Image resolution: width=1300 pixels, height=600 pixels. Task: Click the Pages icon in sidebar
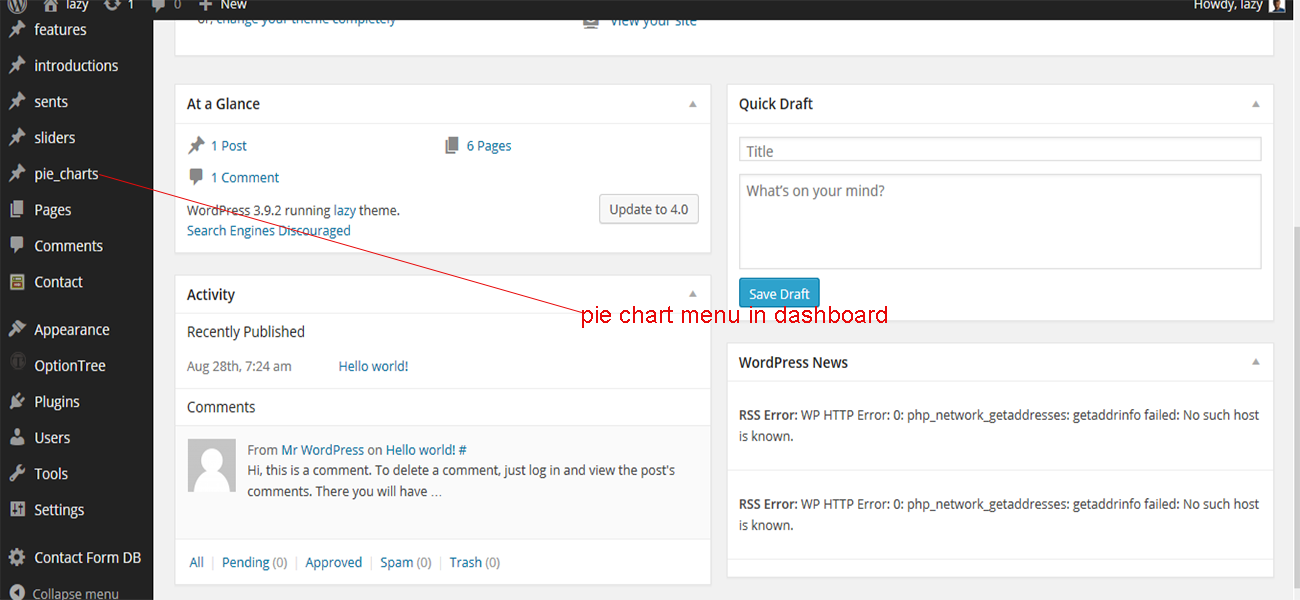(17, 210)
